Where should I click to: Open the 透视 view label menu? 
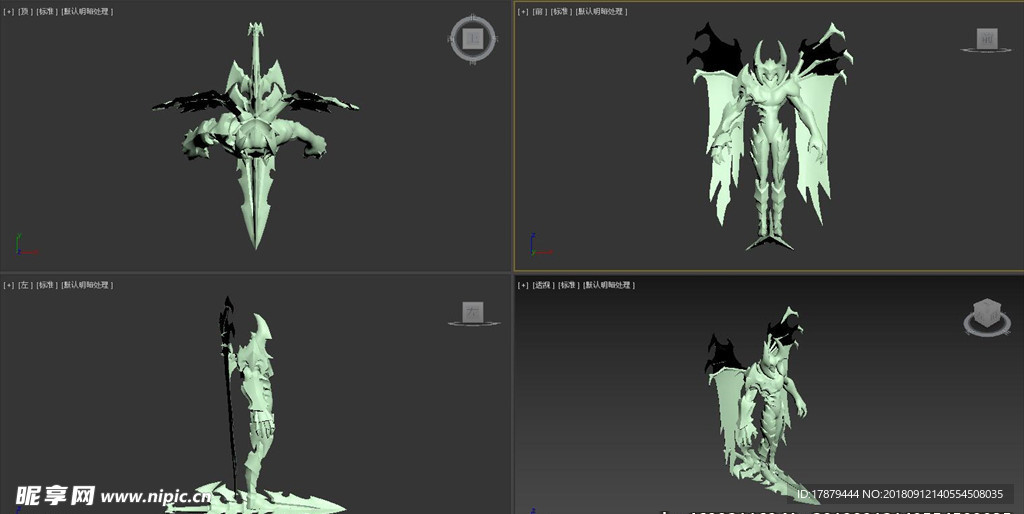click(543, 285)
